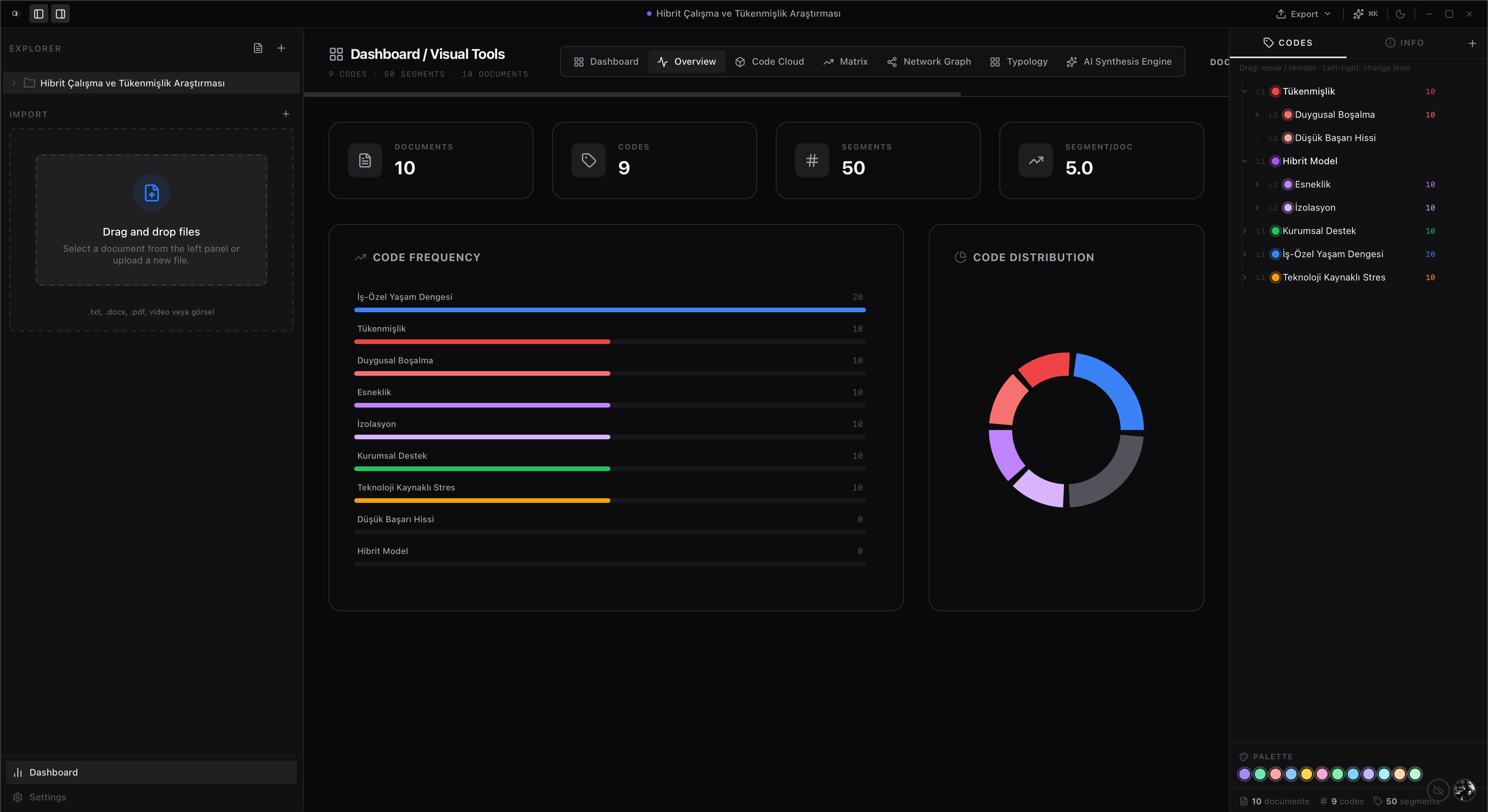The image size is (1488, 812).
Task: Toggle dark mode with the moon icon
Action: [1400, 13]
